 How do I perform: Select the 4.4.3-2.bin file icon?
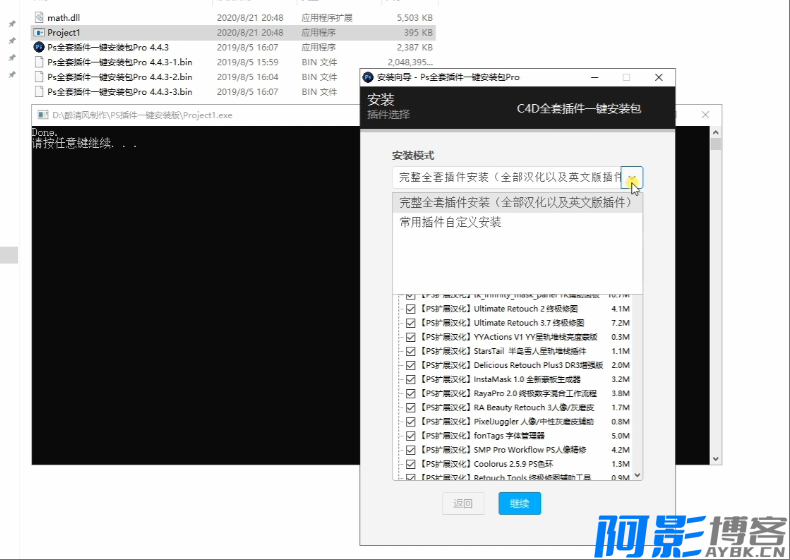point(39,77)
